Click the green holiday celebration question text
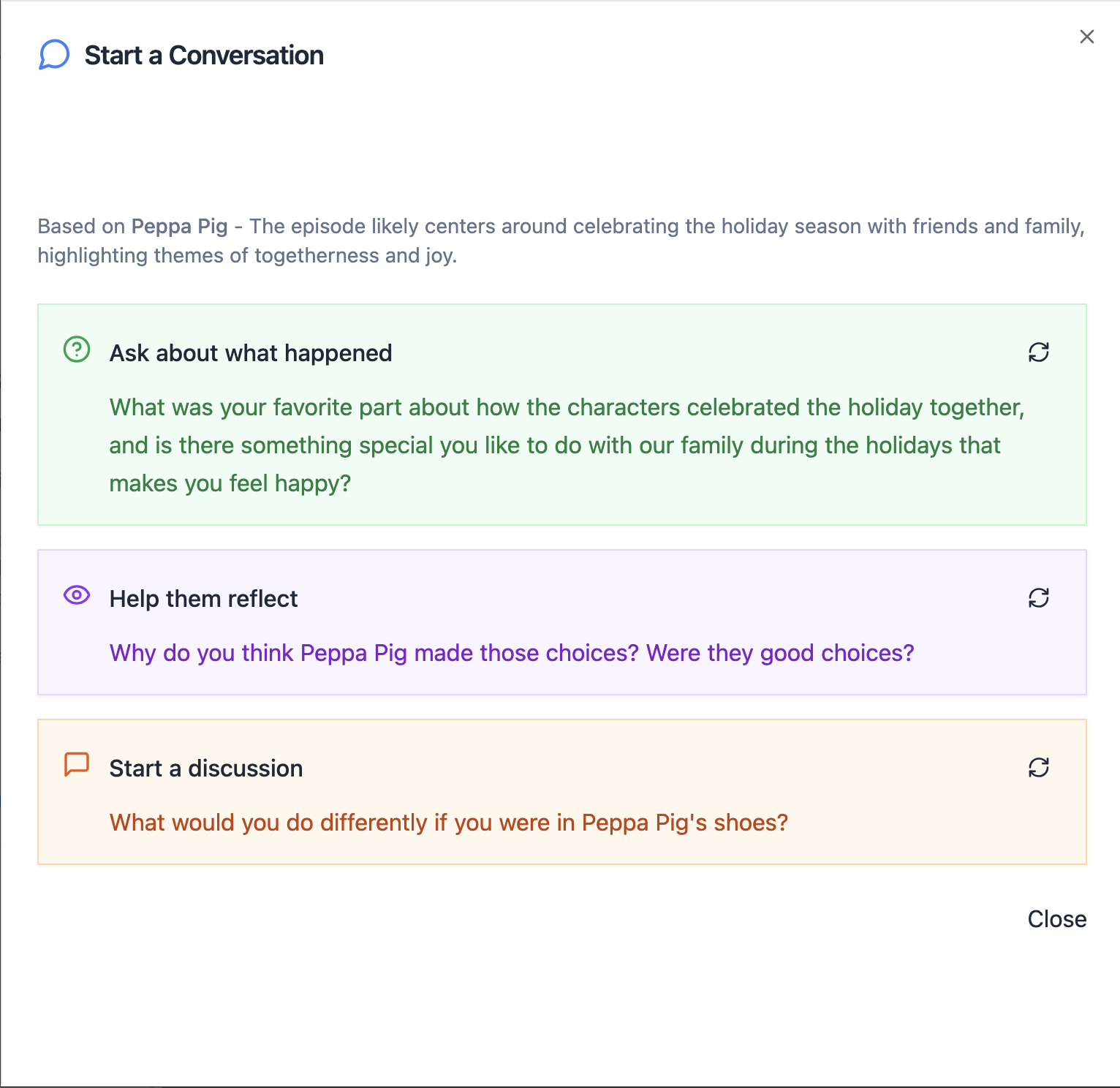Image resolution: width=1120 pixels, height=1088 pixels. pyautogui.click(x=567, y=445)
